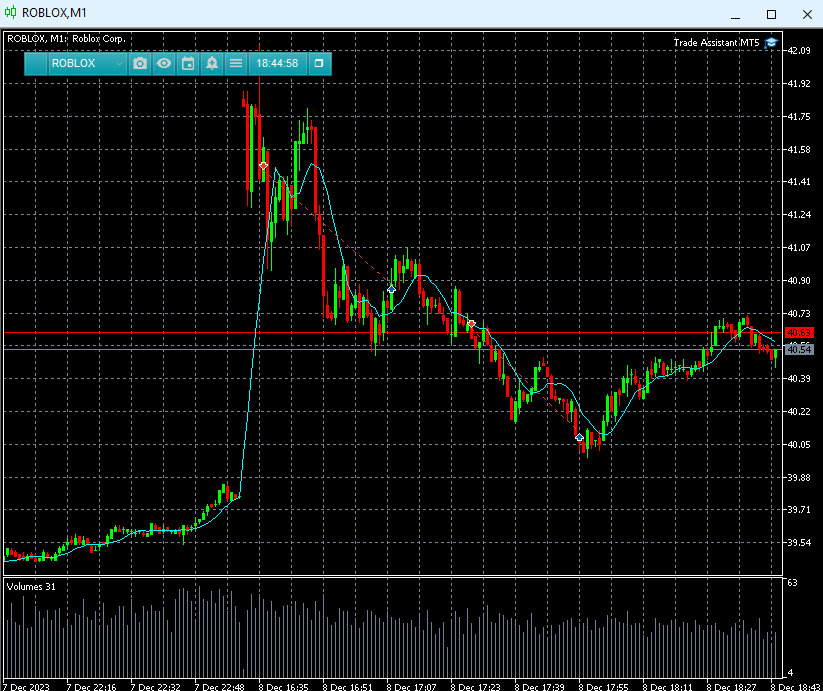This screenshot has height=691, width=823.
Task: Expand the panel using the square icon
Action: tap(319, 63)
